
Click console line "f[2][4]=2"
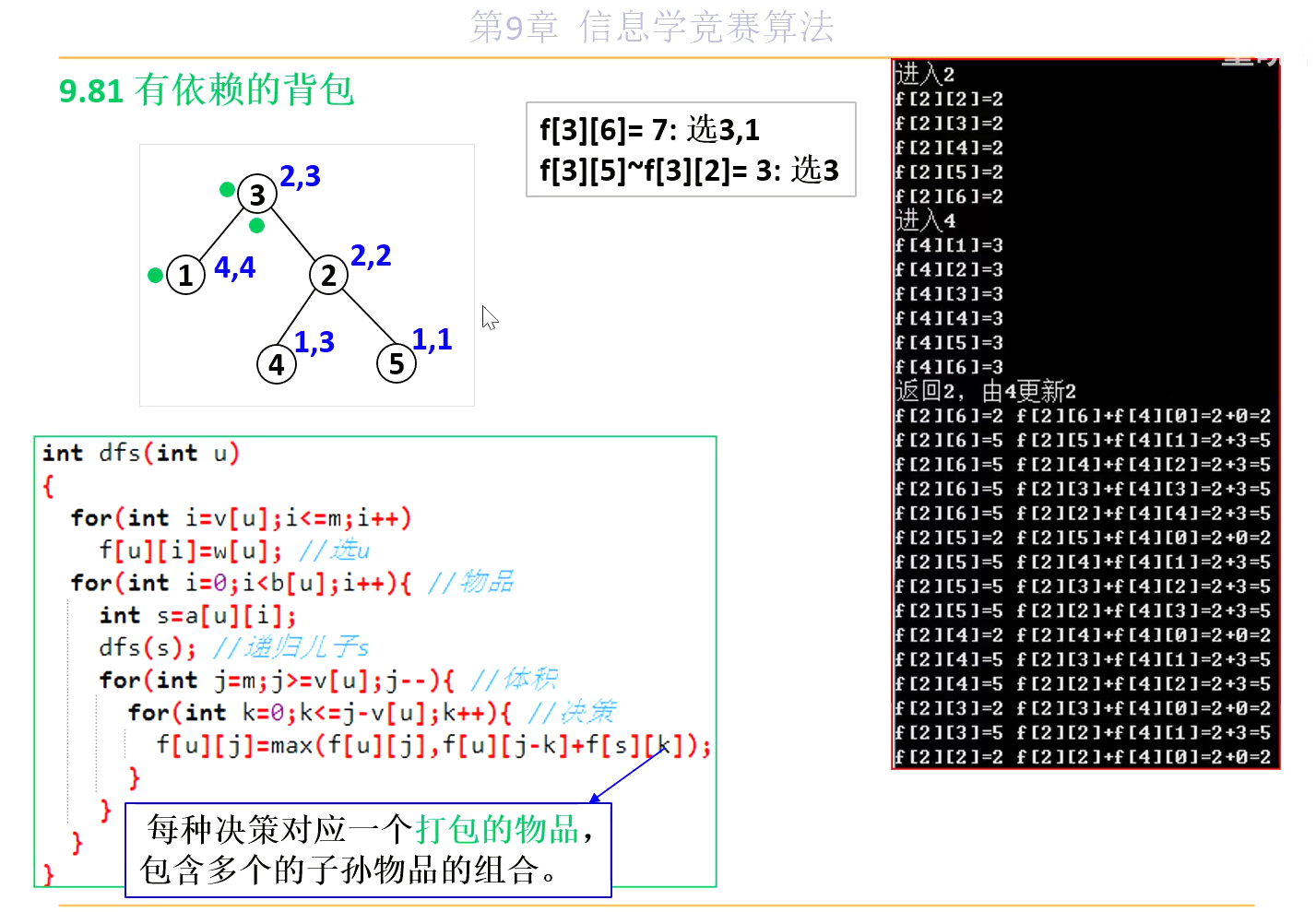point(949,148)
